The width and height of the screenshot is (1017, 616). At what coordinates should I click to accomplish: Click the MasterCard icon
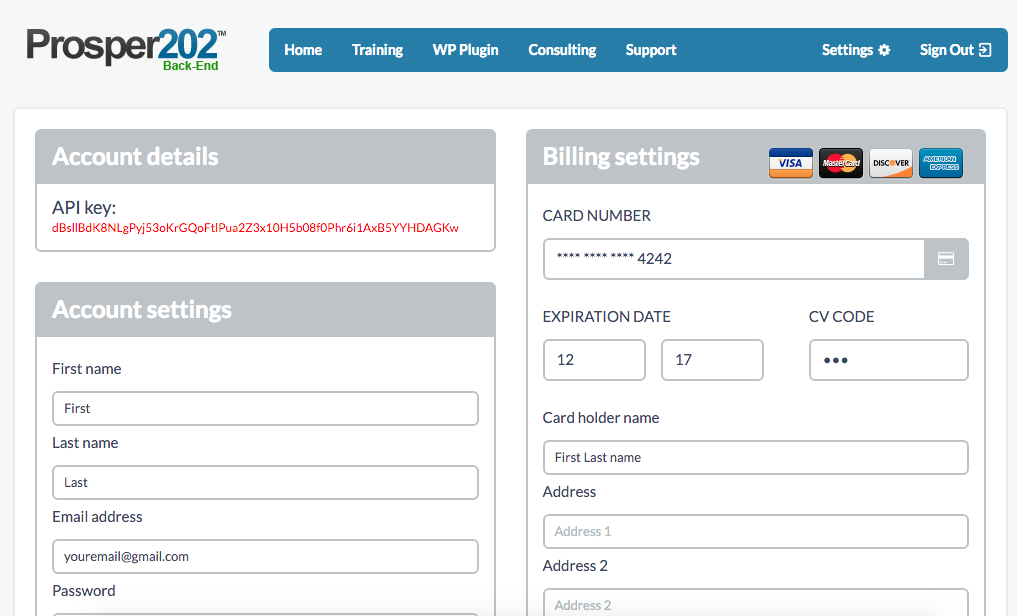[x=840, y=162]
